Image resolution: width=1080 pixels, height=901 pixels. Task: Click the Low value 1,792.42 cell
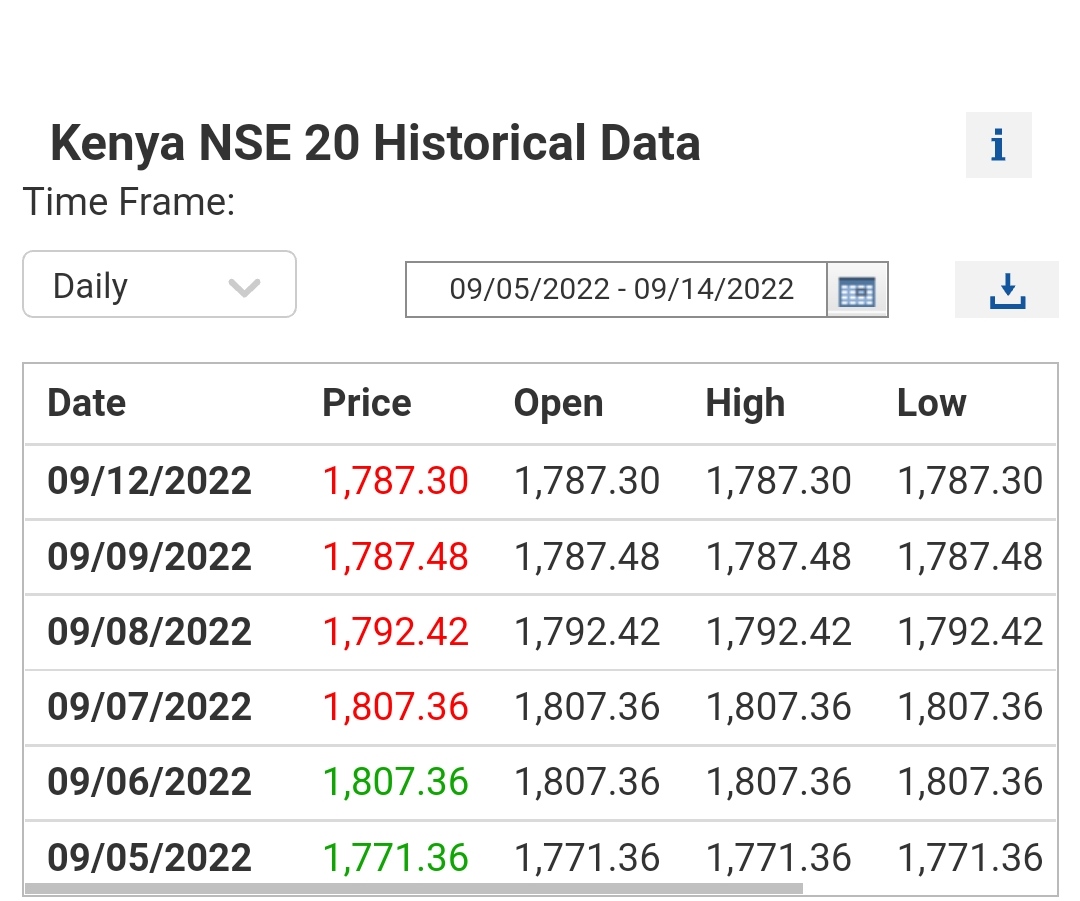[969, 632]
